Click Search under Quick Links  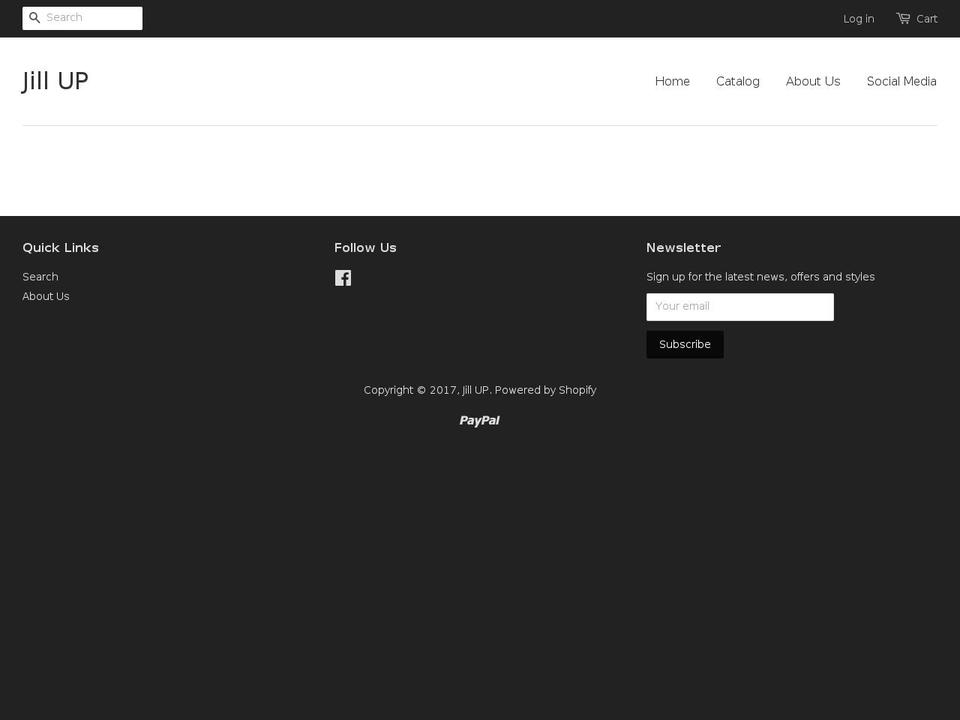pos(40,277)
